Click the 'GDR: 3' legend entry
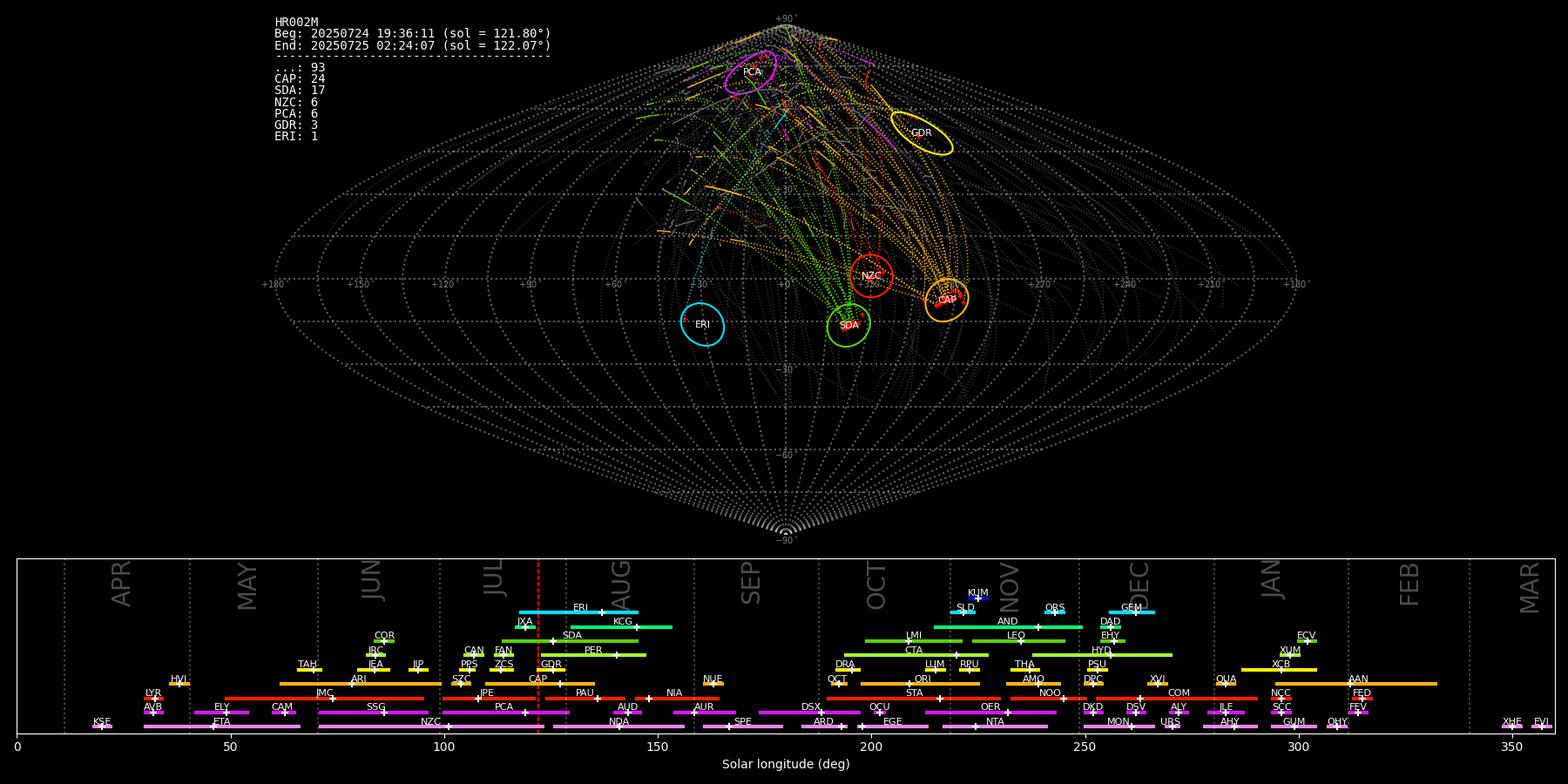Viewport: 1568px width, 784px height. tap(296, 125)
